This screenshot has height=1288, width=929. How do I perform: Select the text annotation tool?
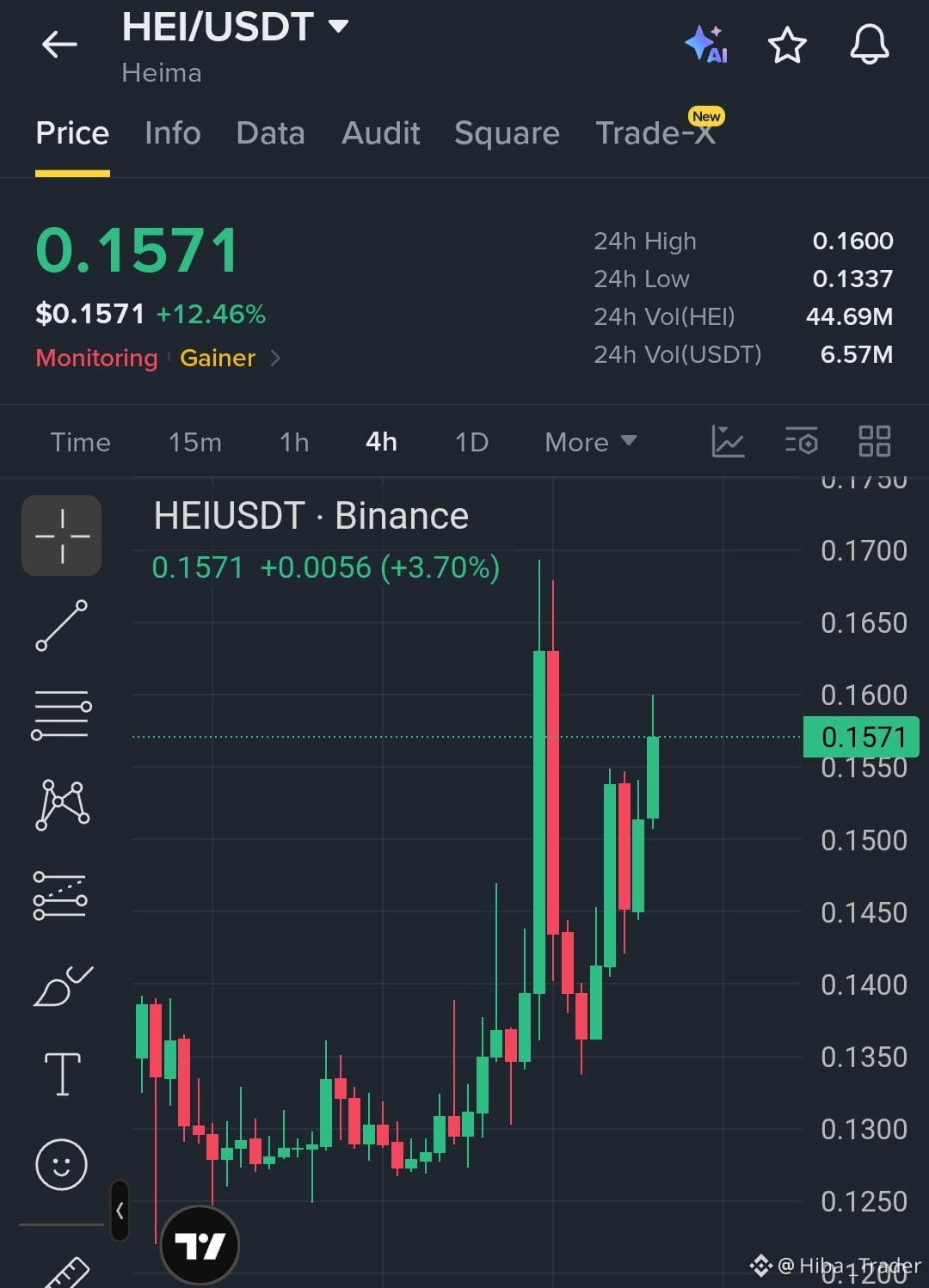point(62,1074)
